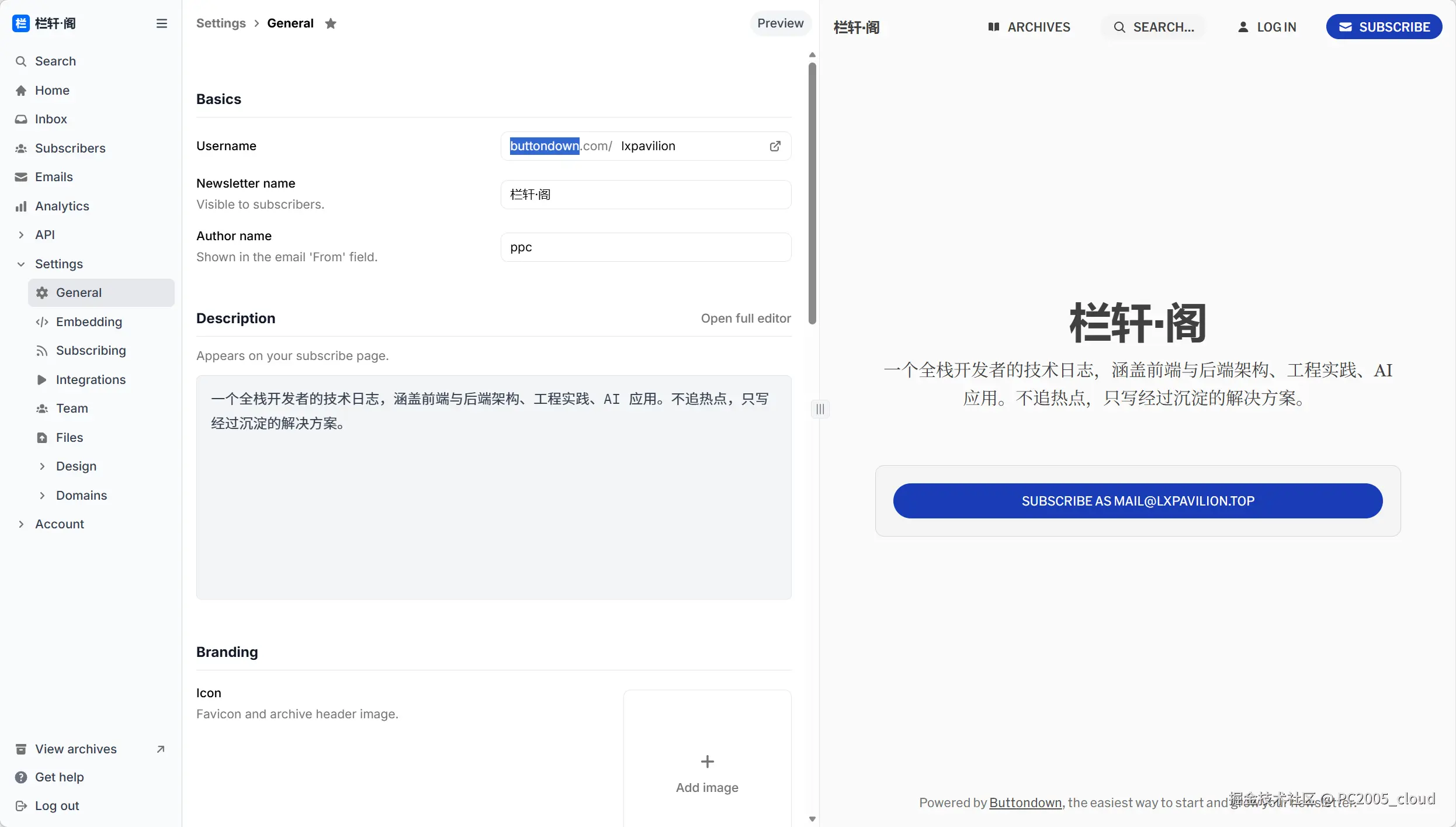Click SUBSCRIBE AS MAIL@LXPAVILION.TOP button

1138,501
